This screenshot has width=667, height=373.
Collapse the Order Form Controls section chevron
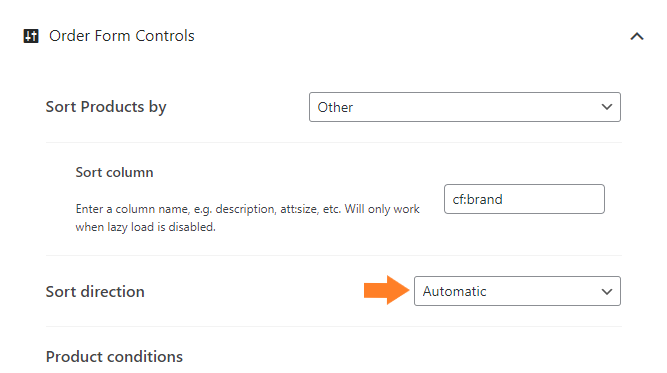636,37
